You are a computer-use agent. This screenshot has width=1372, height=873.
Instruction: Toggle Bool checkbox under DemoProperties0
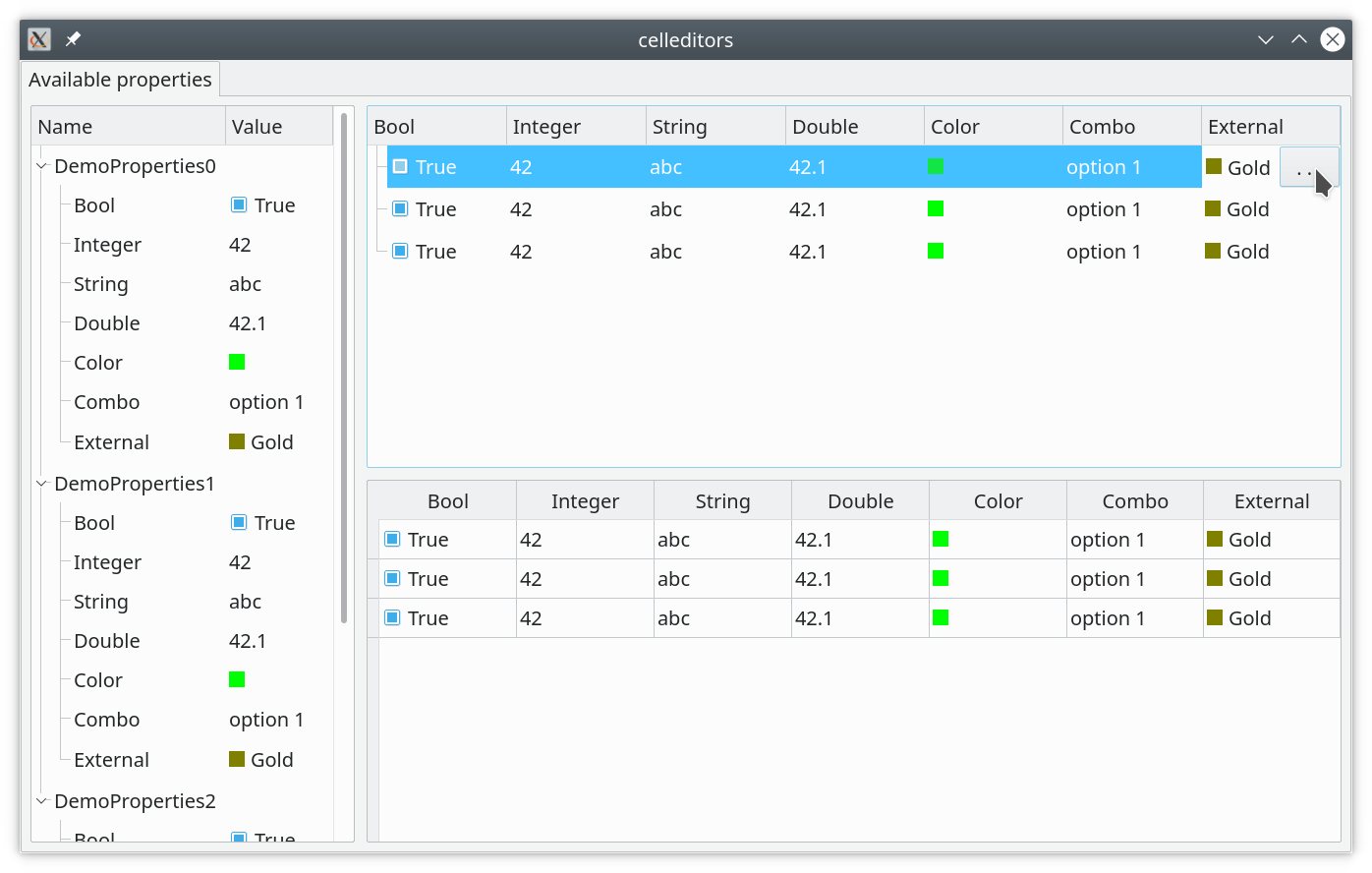click(x=239, y=204)
